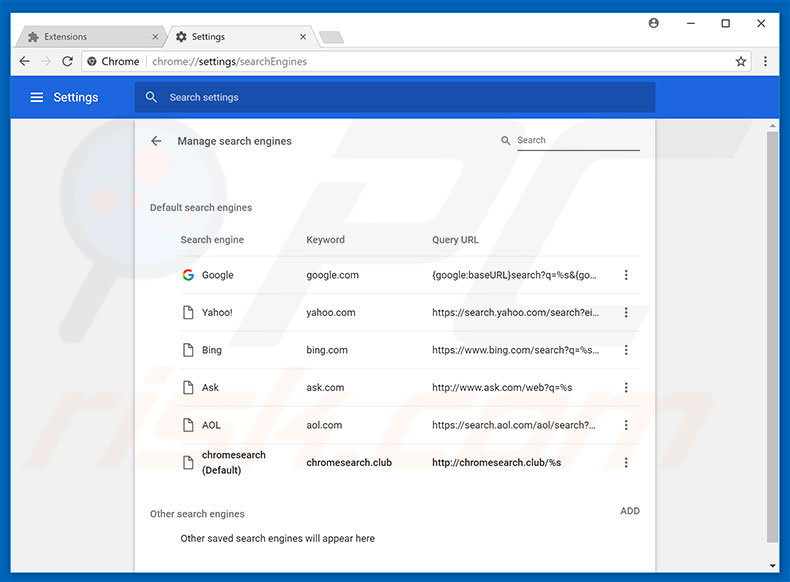
Task: Select chromesearch (Default) engine name
Action: (234, 462)
